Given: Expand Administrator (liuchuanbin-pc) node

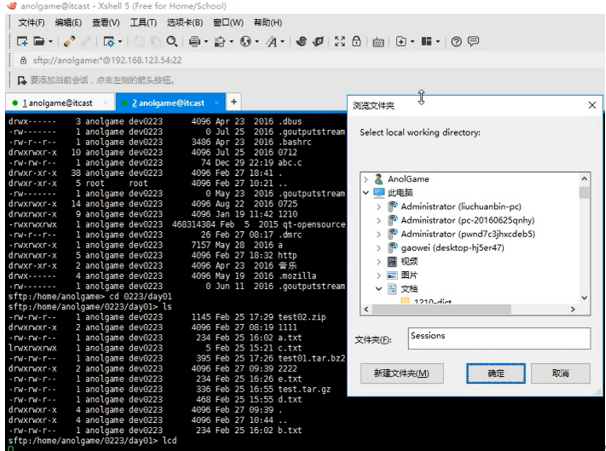Looking at the screenshot, I should pyautogui.click(x=379, y=206).
